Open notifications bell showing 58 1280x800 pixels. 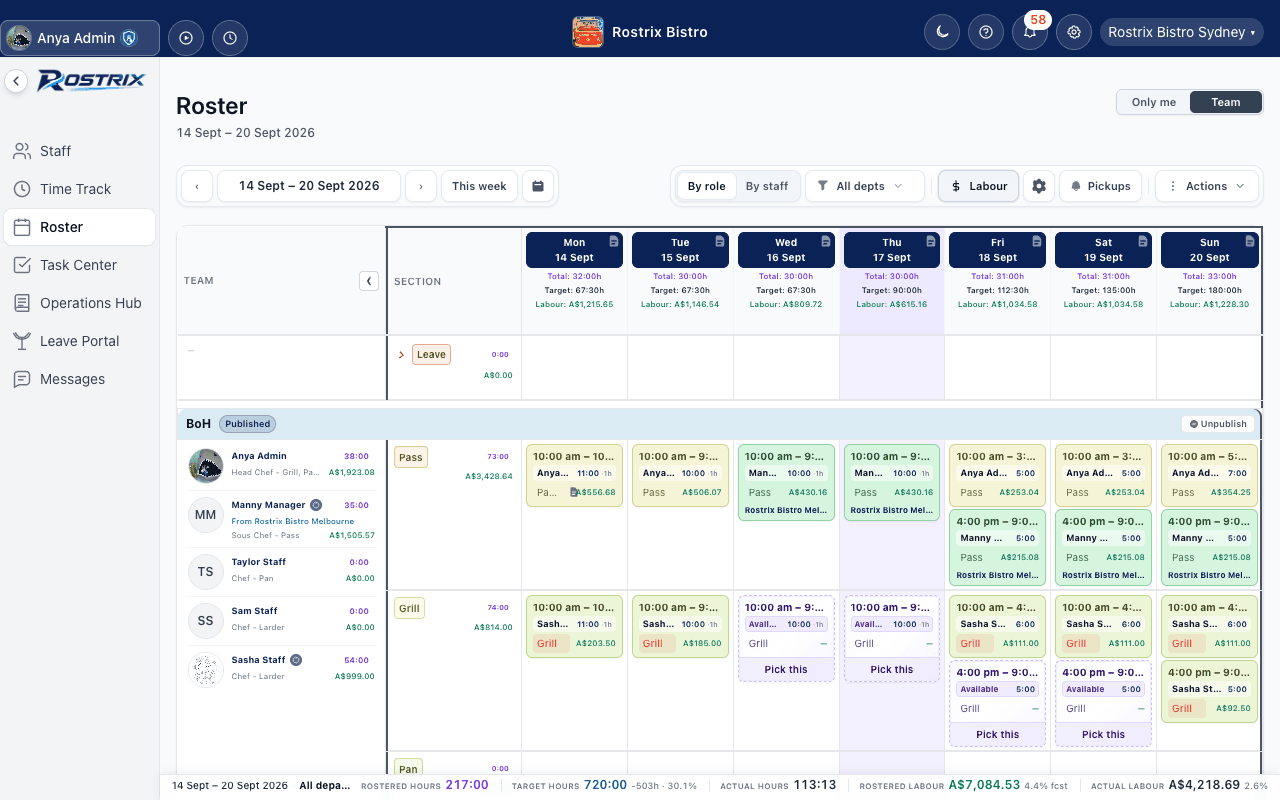coord(1030,32)
